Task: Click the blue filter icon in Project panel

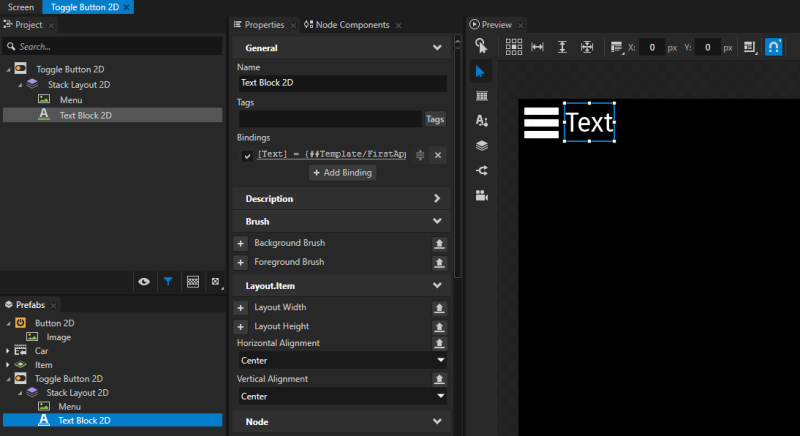Action: 168,282
